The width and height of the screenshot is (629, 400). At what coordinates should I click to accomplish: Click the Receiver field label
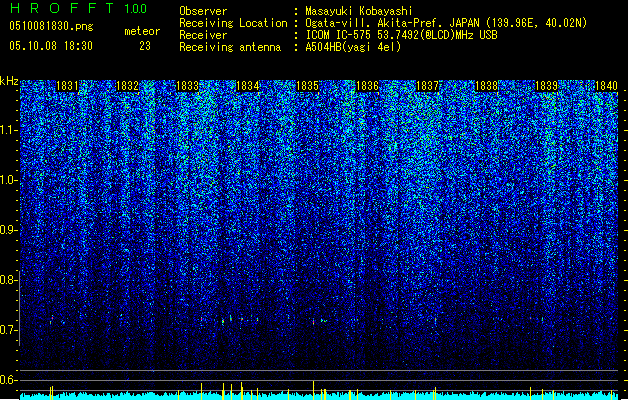pyautogui.click(x=203, y=35)
